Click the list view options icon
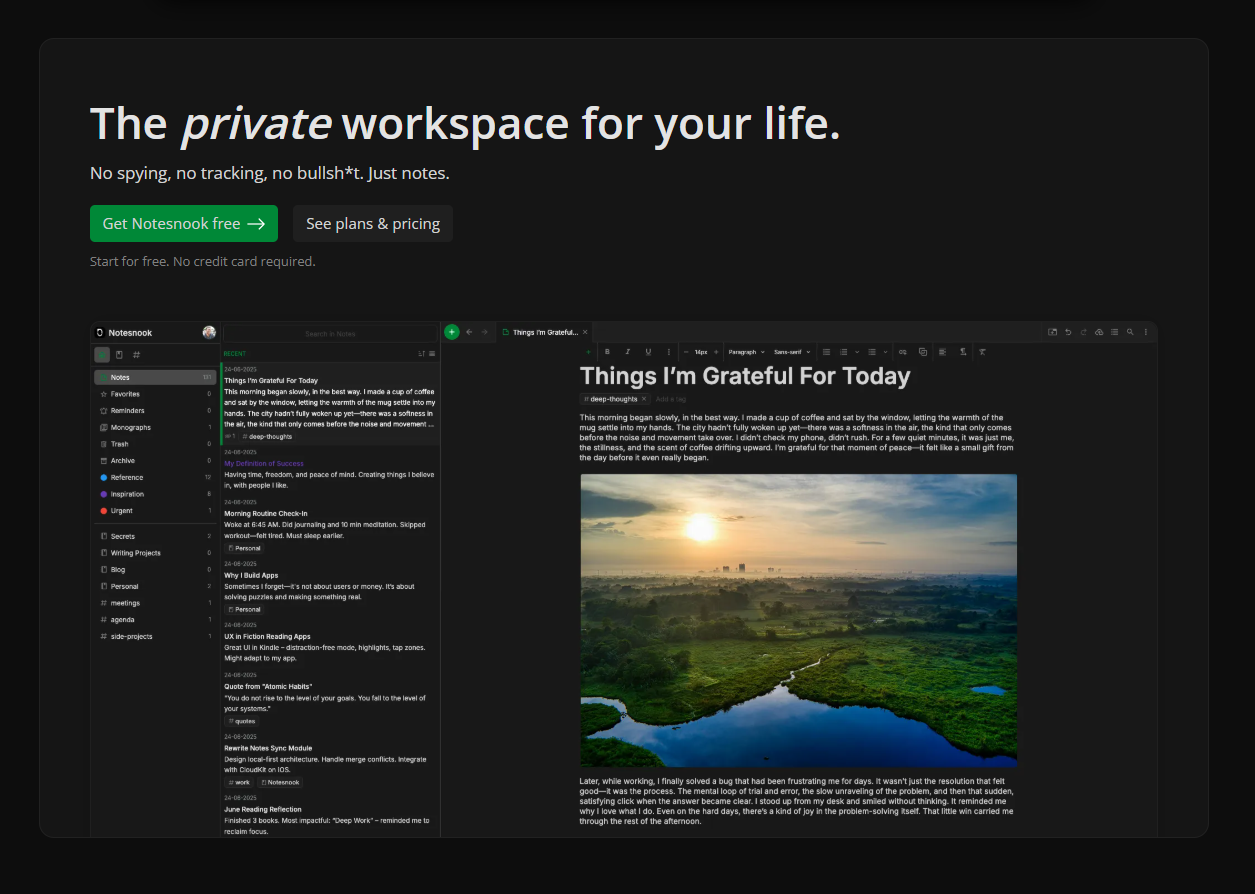Viewport: 1255px width, 894px height. pyautogui.click(x=432, y=354)
